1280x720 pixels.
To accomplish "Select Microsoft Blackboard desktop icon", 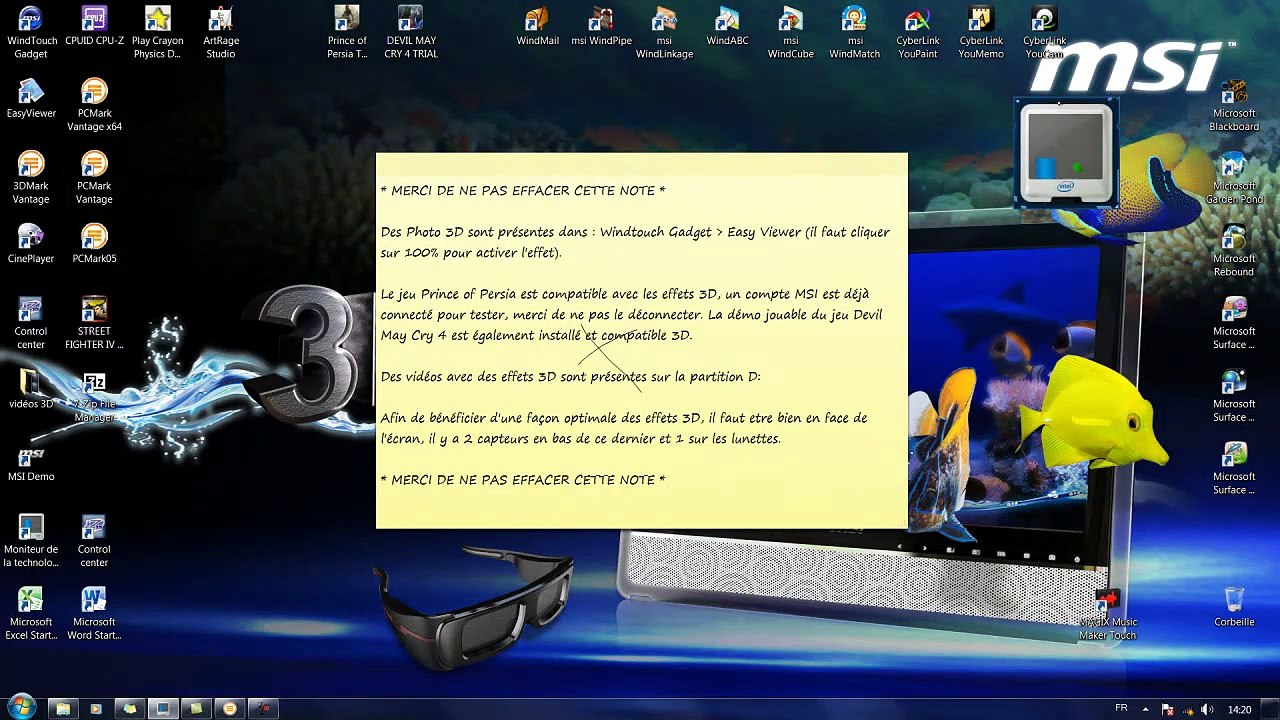I will pos(1234,105).
